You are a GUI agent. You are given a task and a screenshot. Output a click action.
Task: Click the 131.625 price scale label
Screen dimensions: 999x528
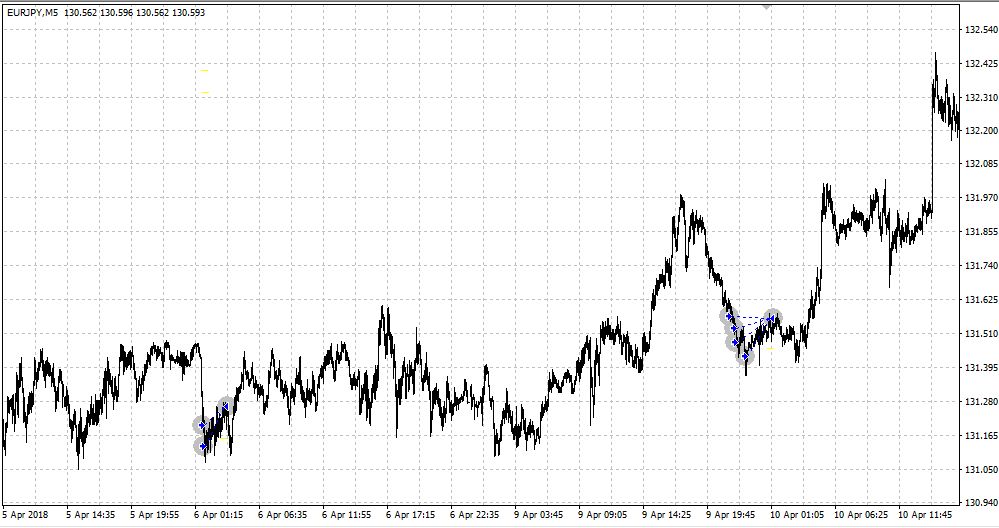coord(981,299)
